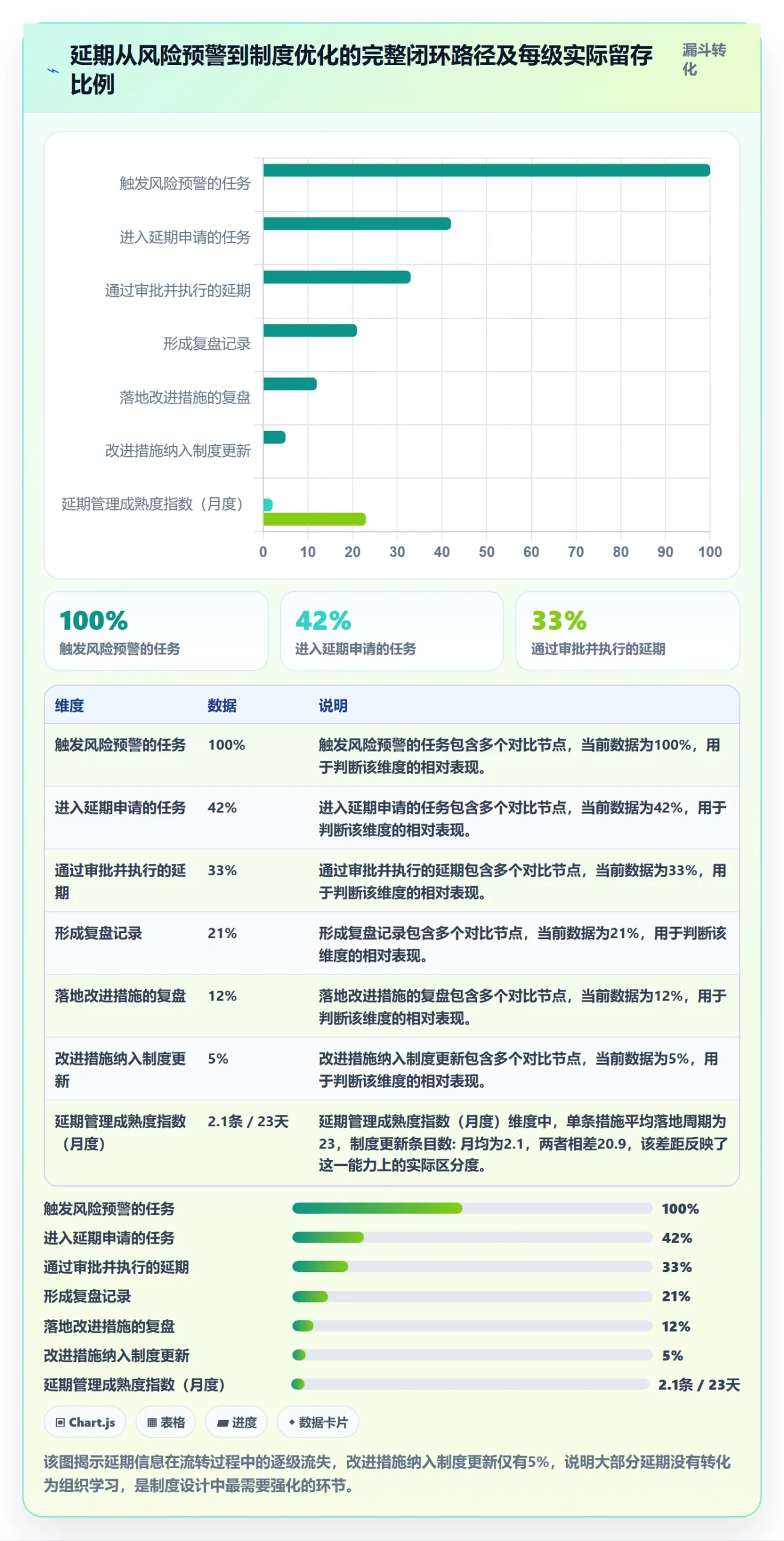784x1541 pixels.
Task: Click the 改进措施纳入制度更新 5% progress bar
Action: pyautogui.click(x=472, y=1354)
